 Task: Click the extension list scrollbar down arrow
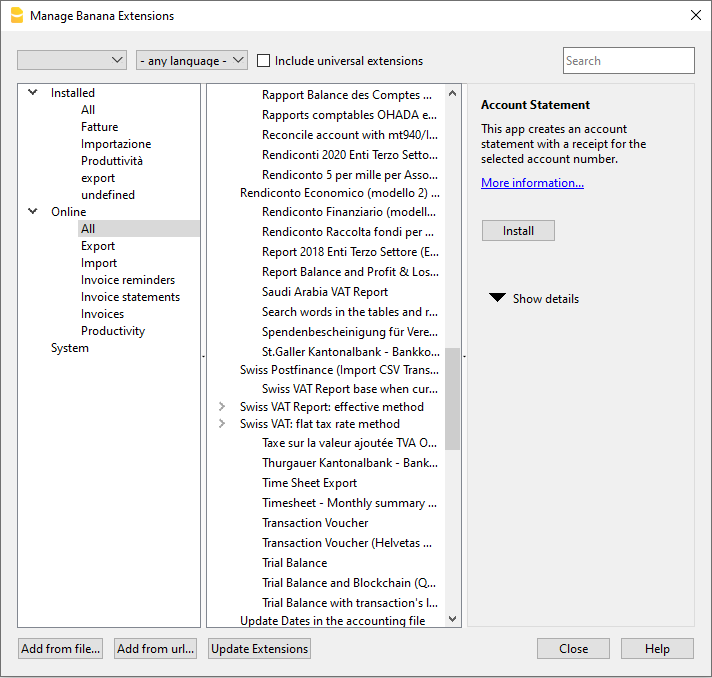pyautogui.click(x=452, y=619)
